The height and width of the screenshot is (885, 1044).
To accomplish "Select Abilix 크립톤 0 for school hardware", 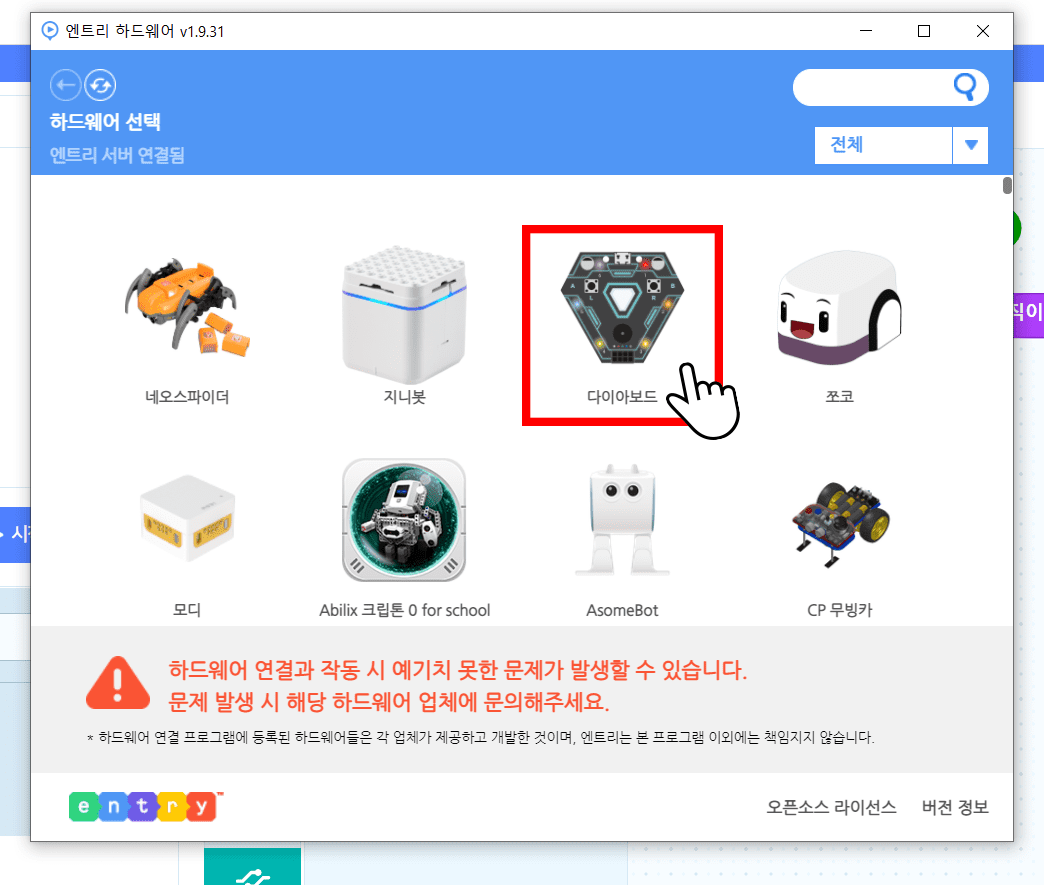I will point(404,520).
